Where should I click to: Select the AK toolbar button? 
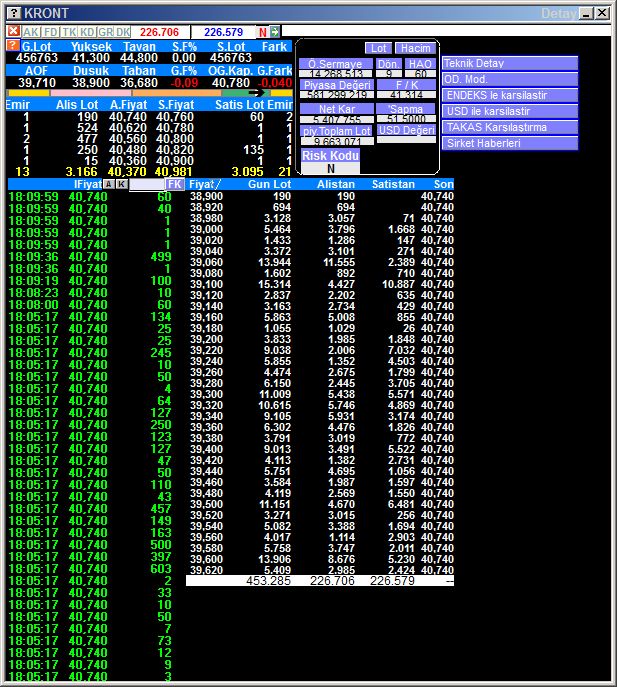[31, 32]
